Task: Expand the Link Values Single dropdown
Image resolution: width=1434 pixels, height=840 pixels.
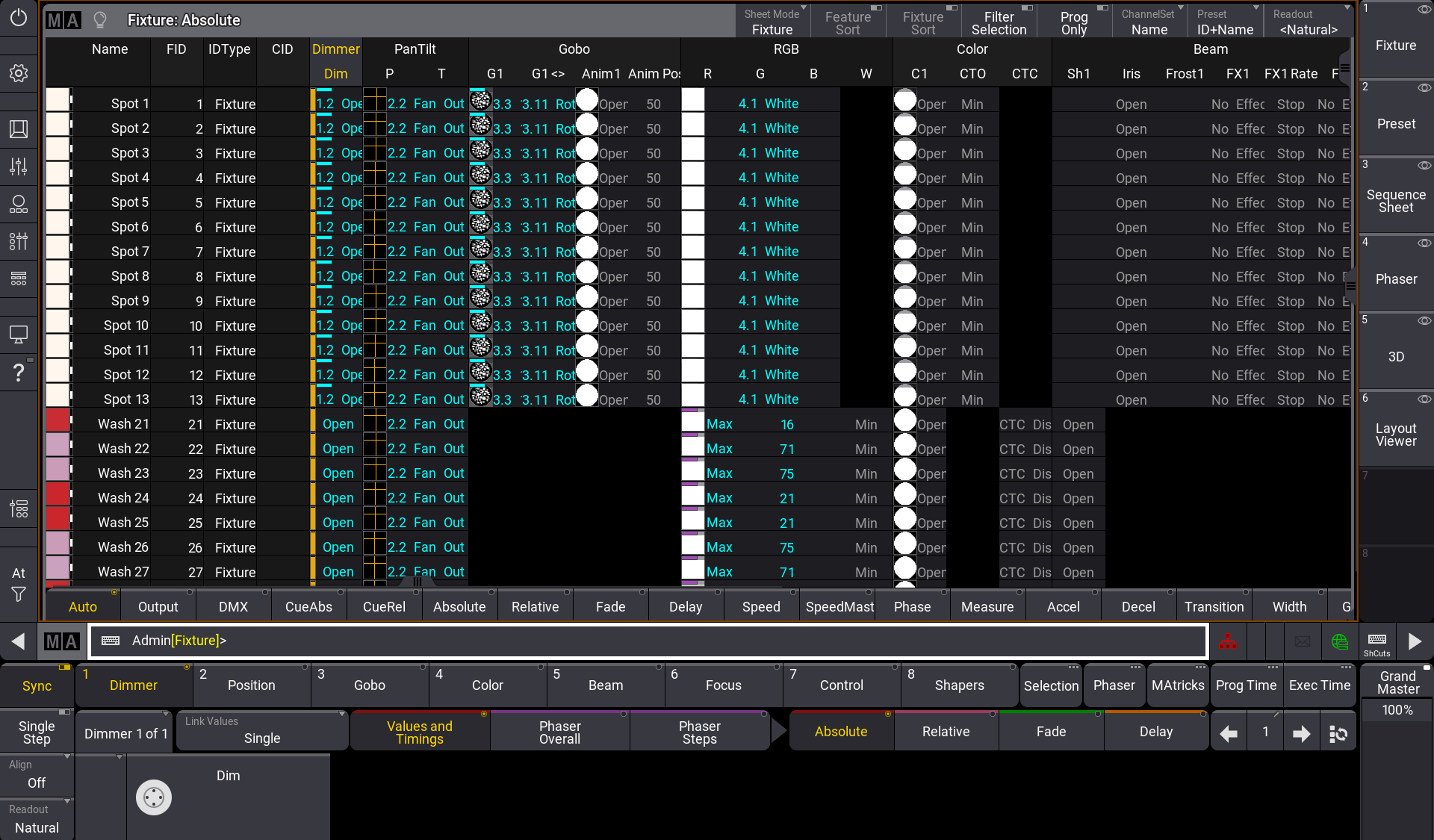Action: point(262,731)
